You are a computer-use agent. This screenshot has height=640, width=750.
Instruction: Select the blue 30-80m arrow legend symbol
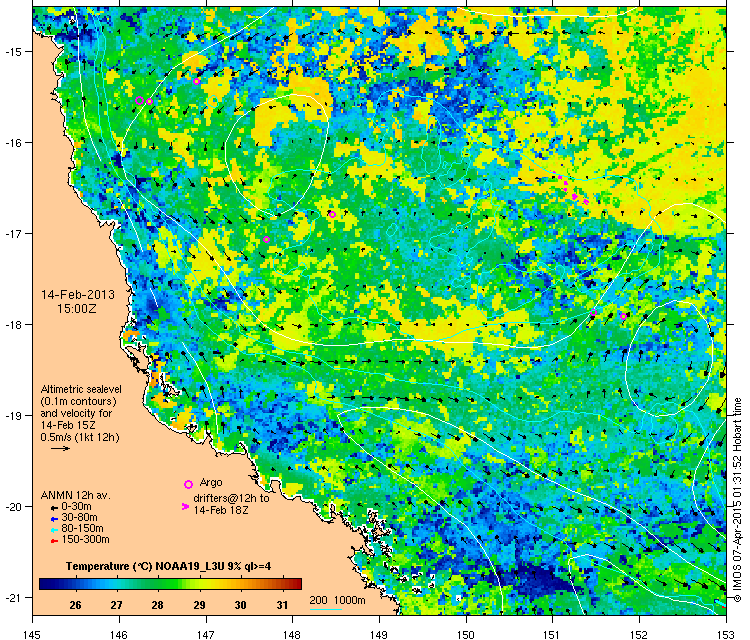click(x=55, y=519)
